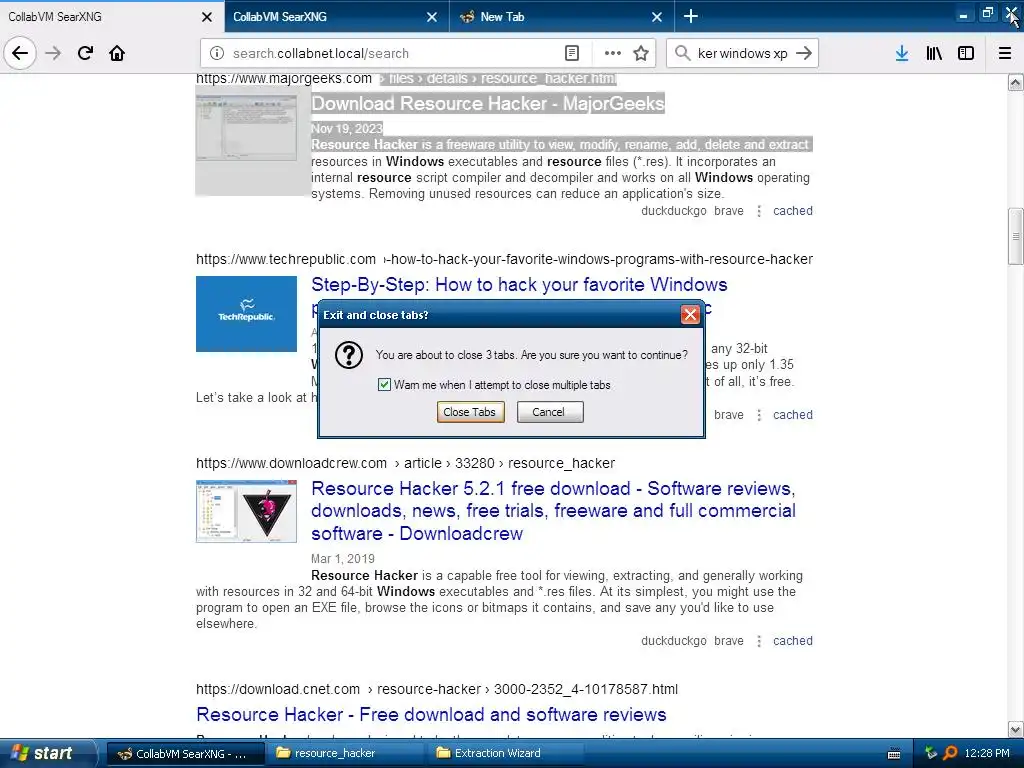
Task: Click the Downloadcrew result thumbnail
Action: click(246, 511)
